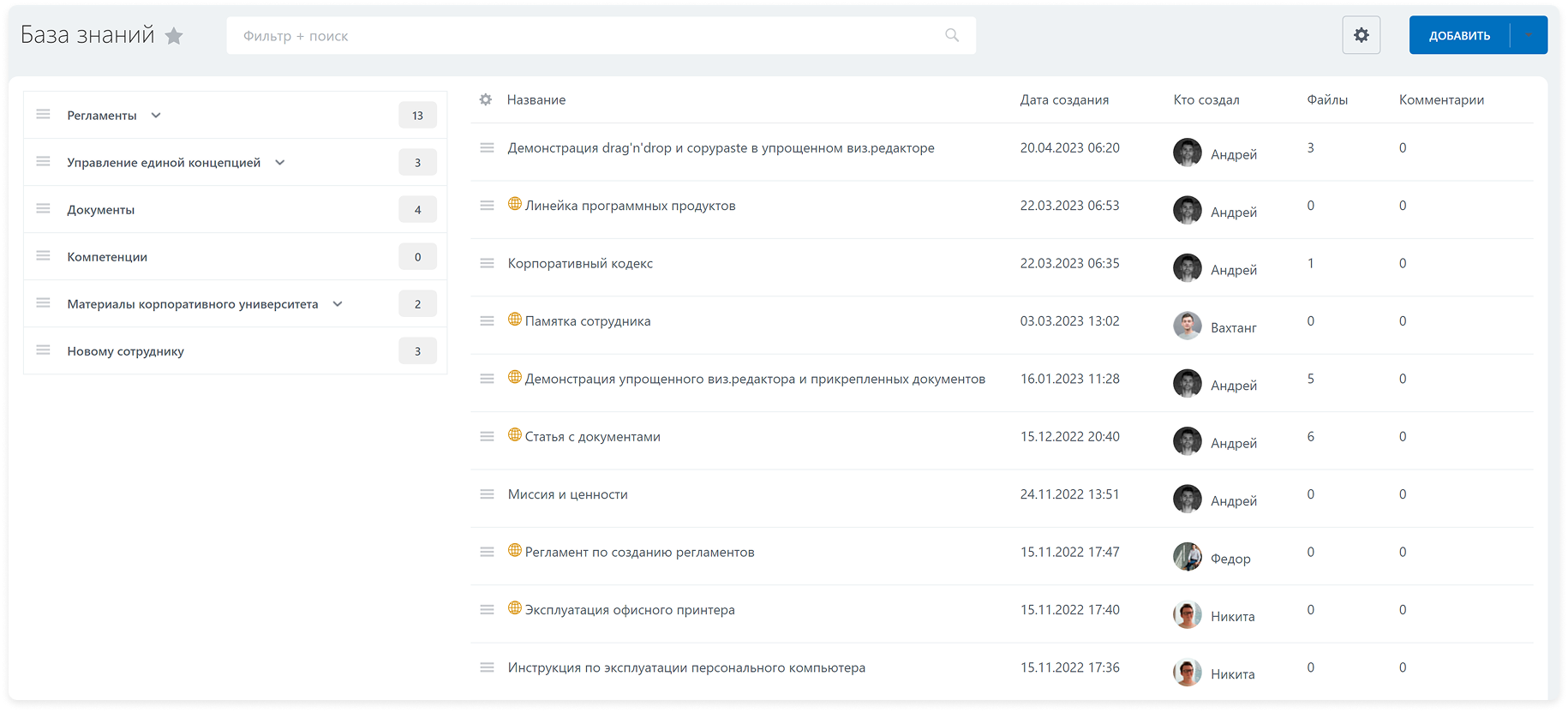Grab drag handle for Регламенты category
This screenshot has width=1568, height=712.
tap(44, 115)
